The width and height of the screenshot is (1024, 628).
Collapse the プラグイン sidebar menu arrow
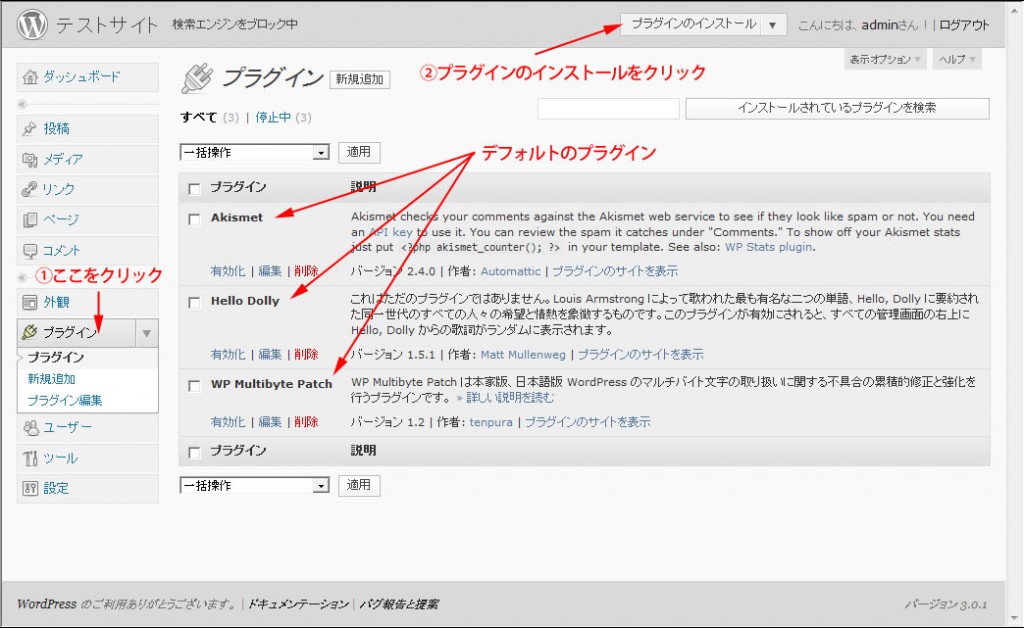tap(147, 333)
